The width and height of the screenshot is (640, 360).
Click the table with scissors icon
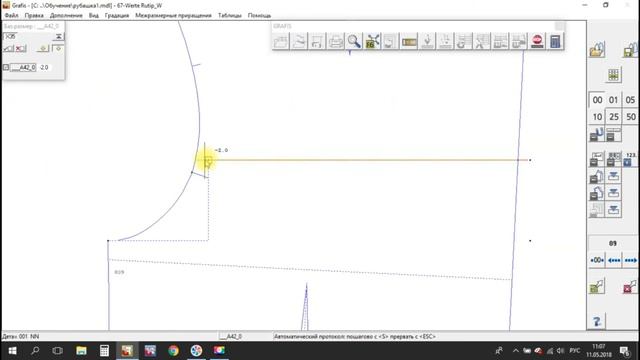tap(482, 41)
